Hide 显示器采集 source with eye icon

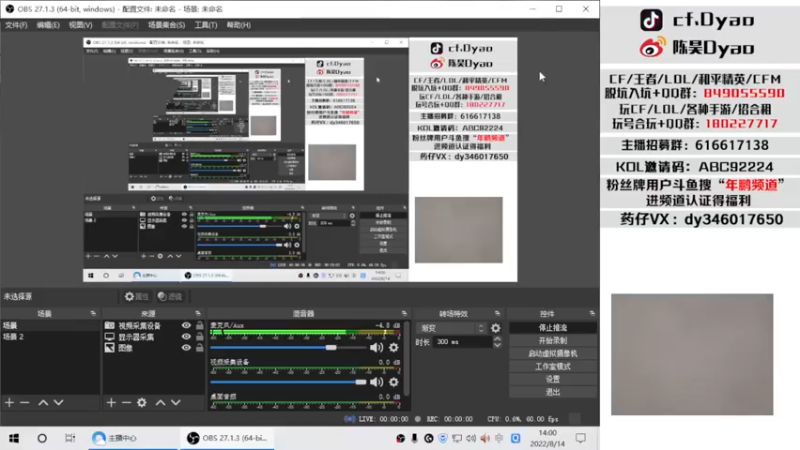click(x=186, y=337)
